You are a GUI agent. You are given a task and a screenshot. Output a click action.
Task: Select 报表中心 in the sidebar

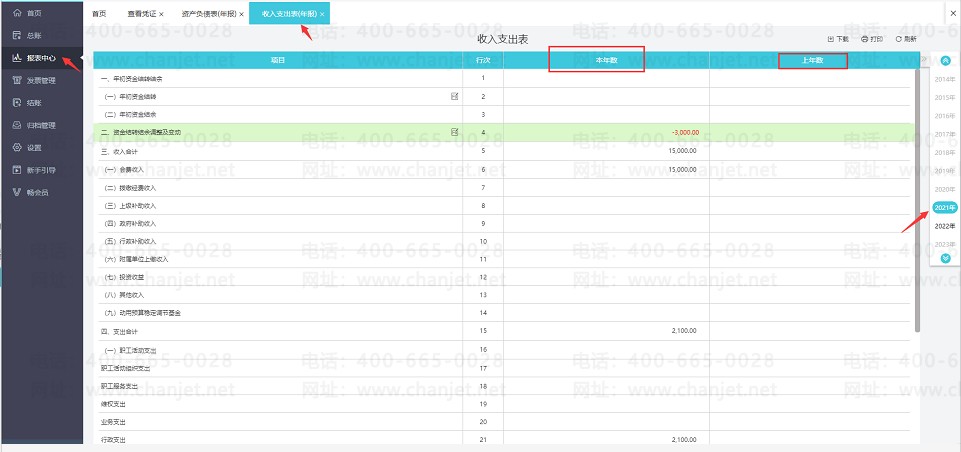38,57
